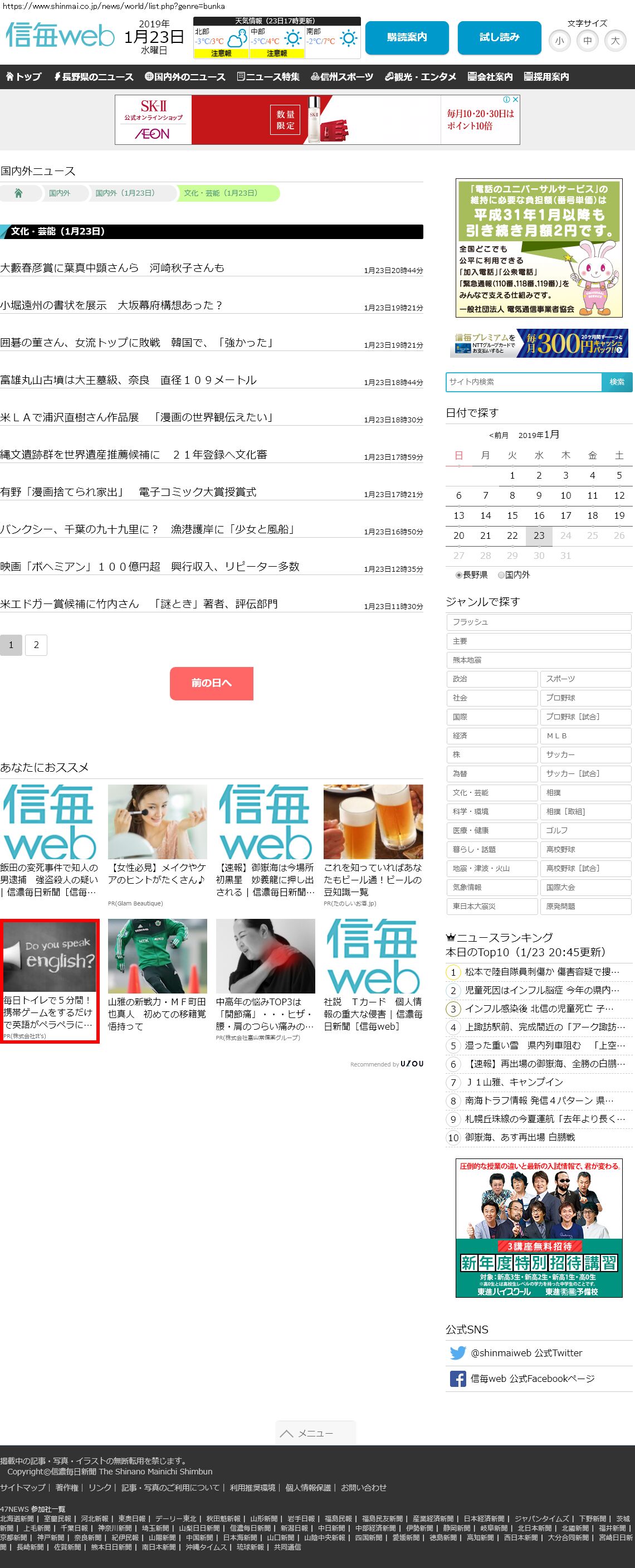Image resolution: width=635 pixels, height=1568 pixels.
Task: Expand the メニュー footer toggle
Action: point(315,1434)
